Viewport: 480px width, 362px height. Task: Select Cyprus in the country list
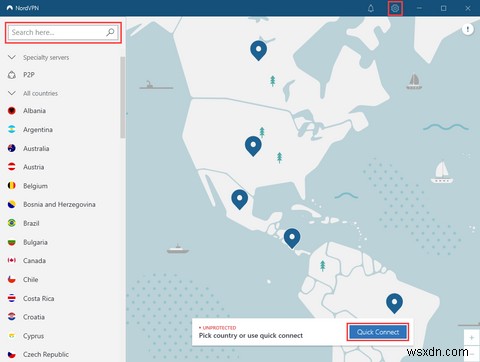pos(33,336)
